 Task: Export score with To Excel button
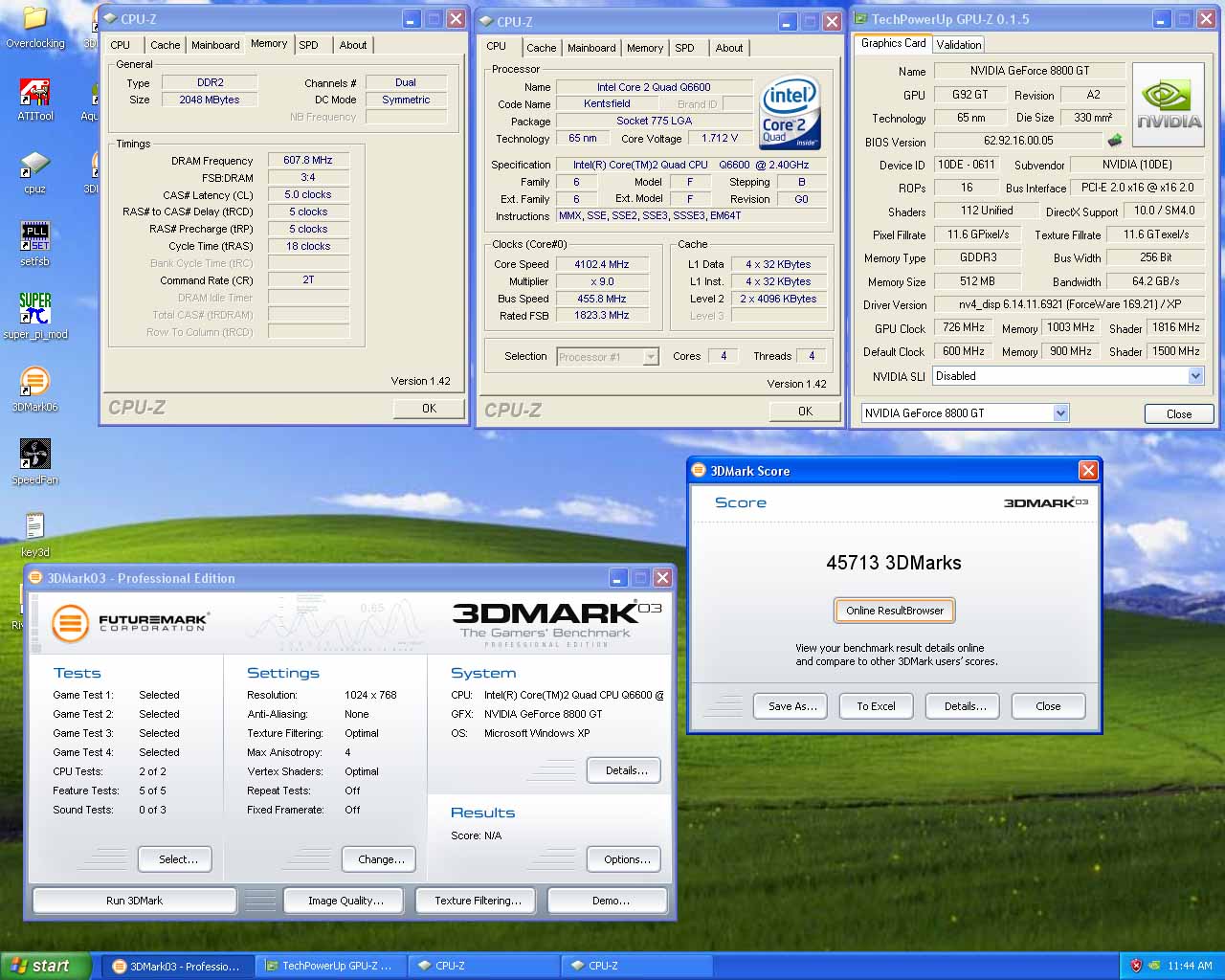[876, 706]
